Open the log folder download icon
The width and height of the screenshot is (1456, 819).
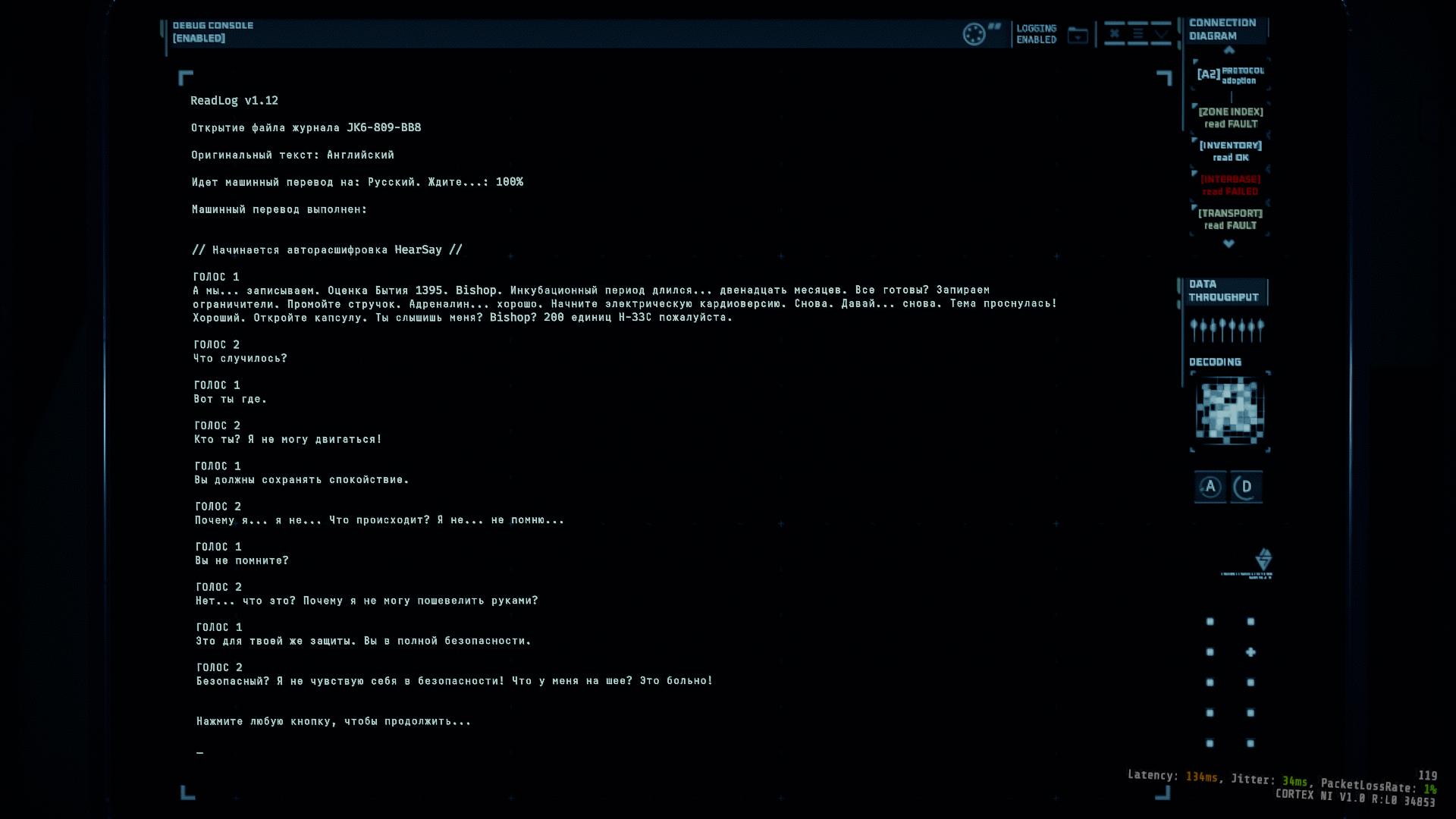click(1078, 35)
